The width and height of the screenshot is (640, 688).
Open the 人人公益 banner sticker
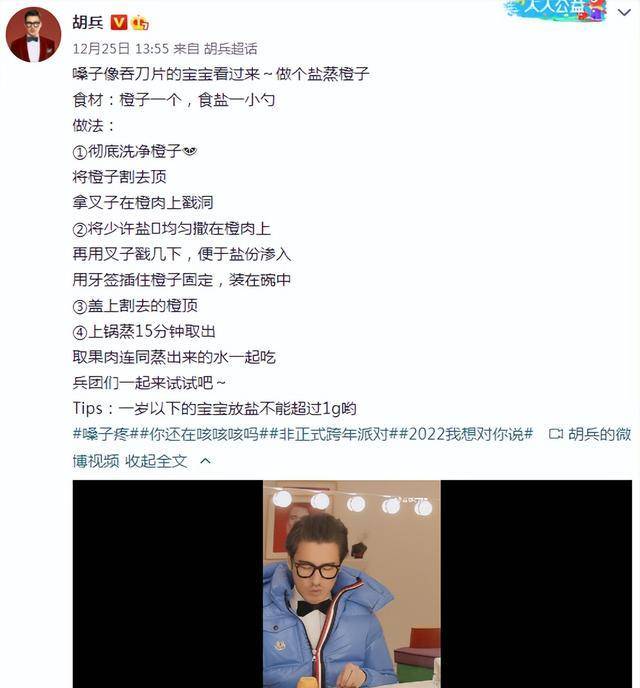555,9
